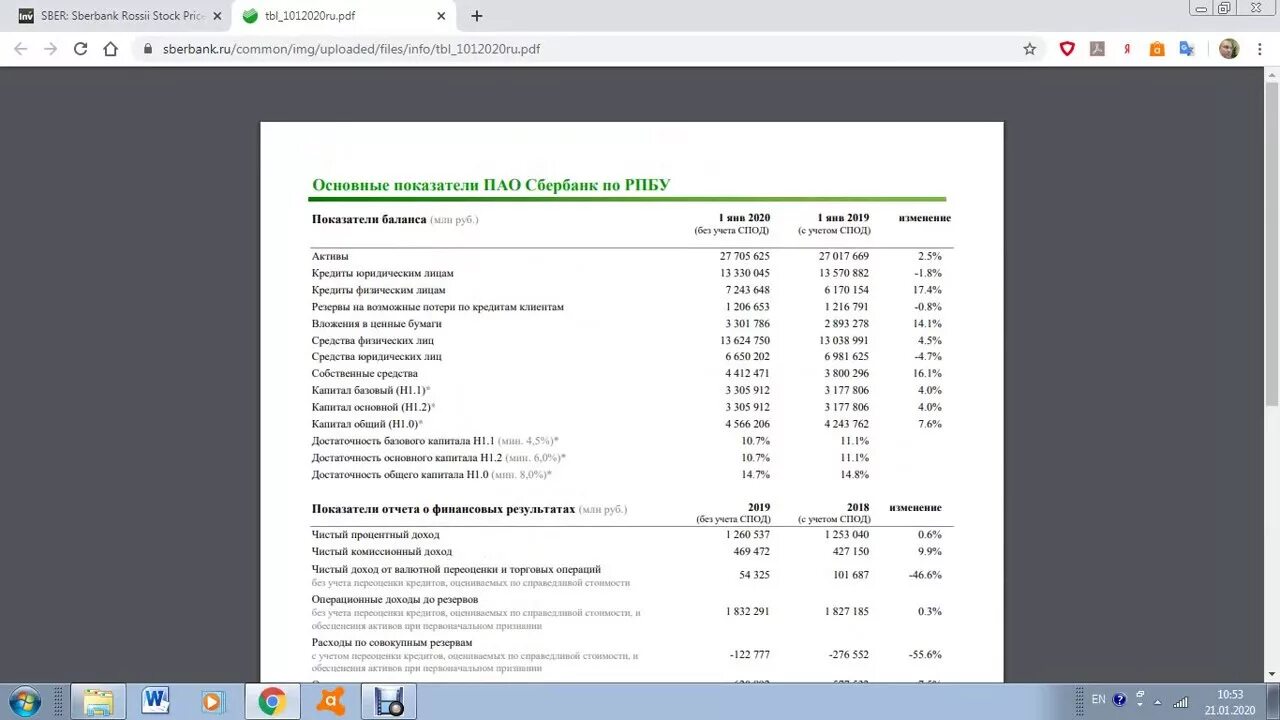Viewport: 1280px width, 720px height.
Task: Bookmark this page with the star
Action: (x=1029, y=48)
